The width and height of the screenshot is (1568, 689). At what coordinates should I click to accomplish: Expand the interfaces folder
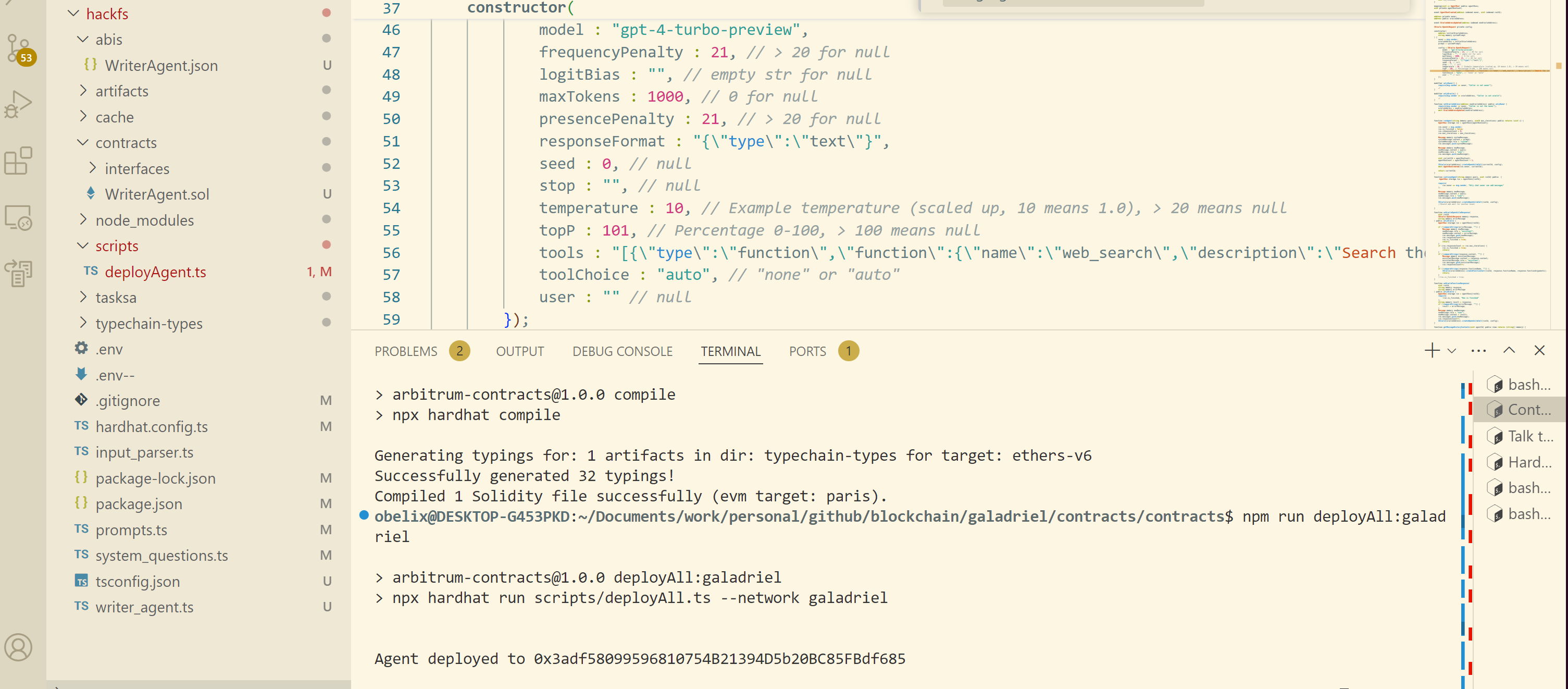[92, 167]
